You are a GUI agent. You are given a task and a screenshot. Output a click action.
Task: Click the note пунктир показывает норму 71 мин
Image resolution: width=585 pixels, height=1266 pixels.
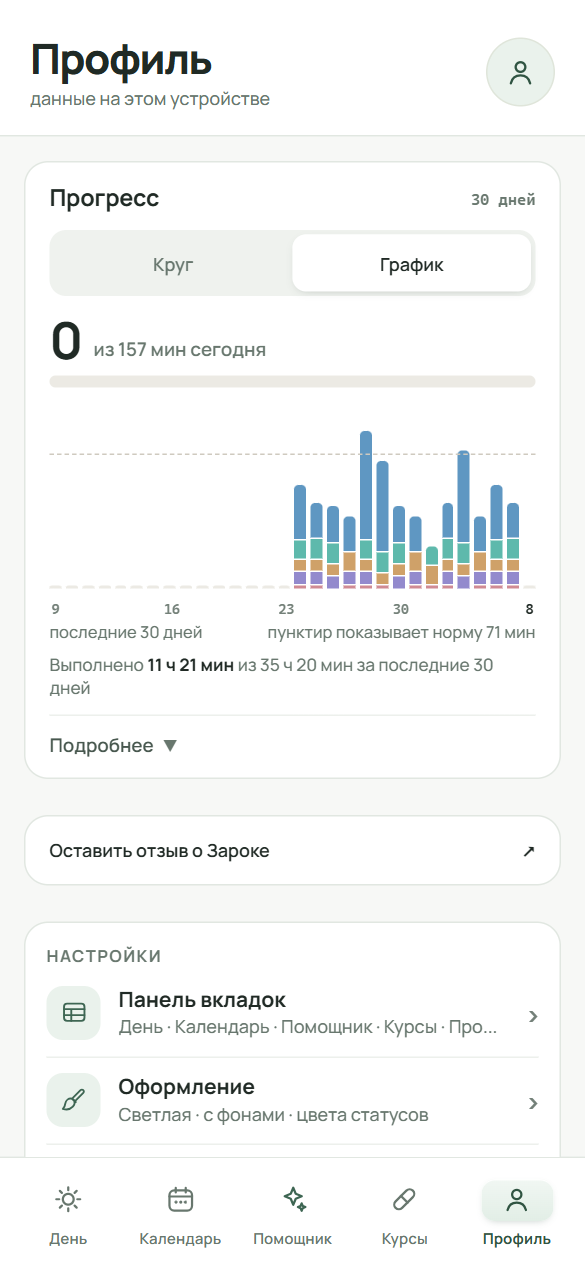click(401, 632)
